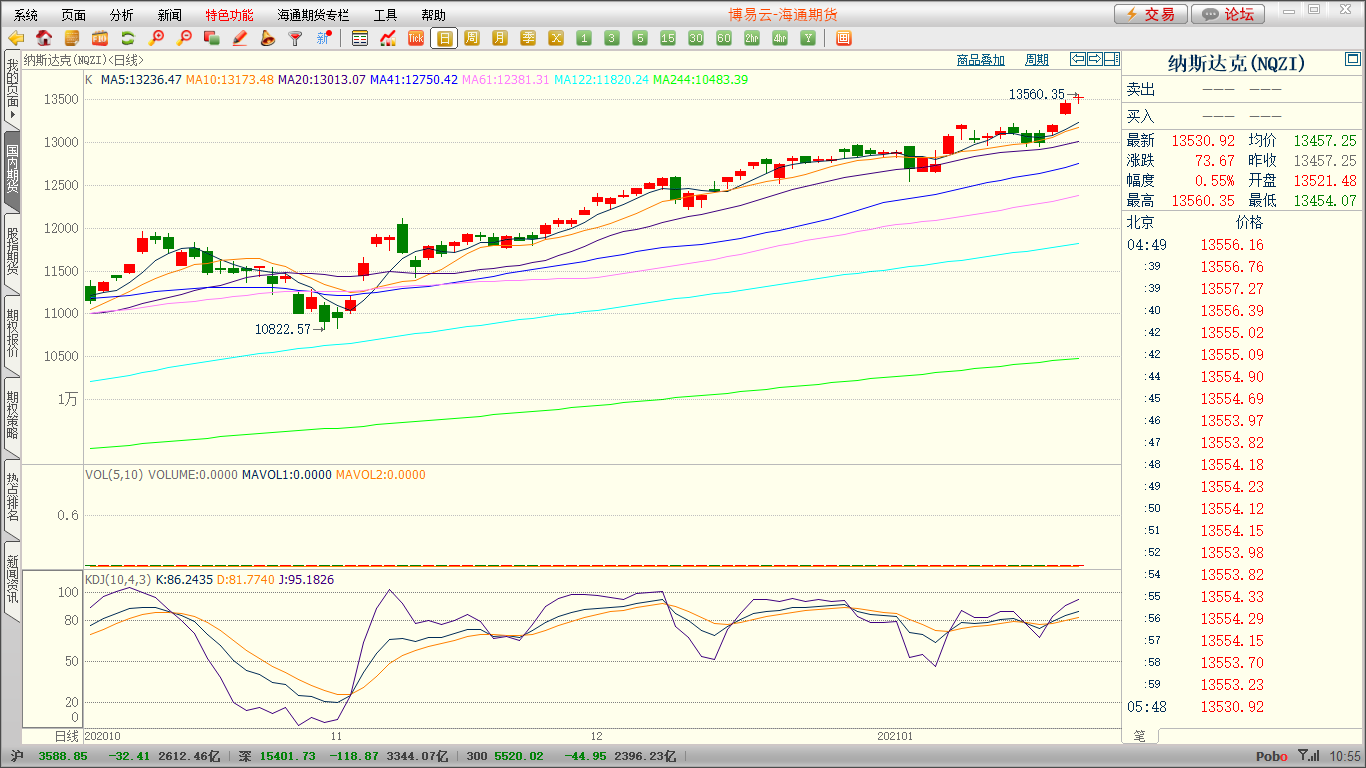
Task: Select the red pencil drawing tool
Action: (240, 38)
